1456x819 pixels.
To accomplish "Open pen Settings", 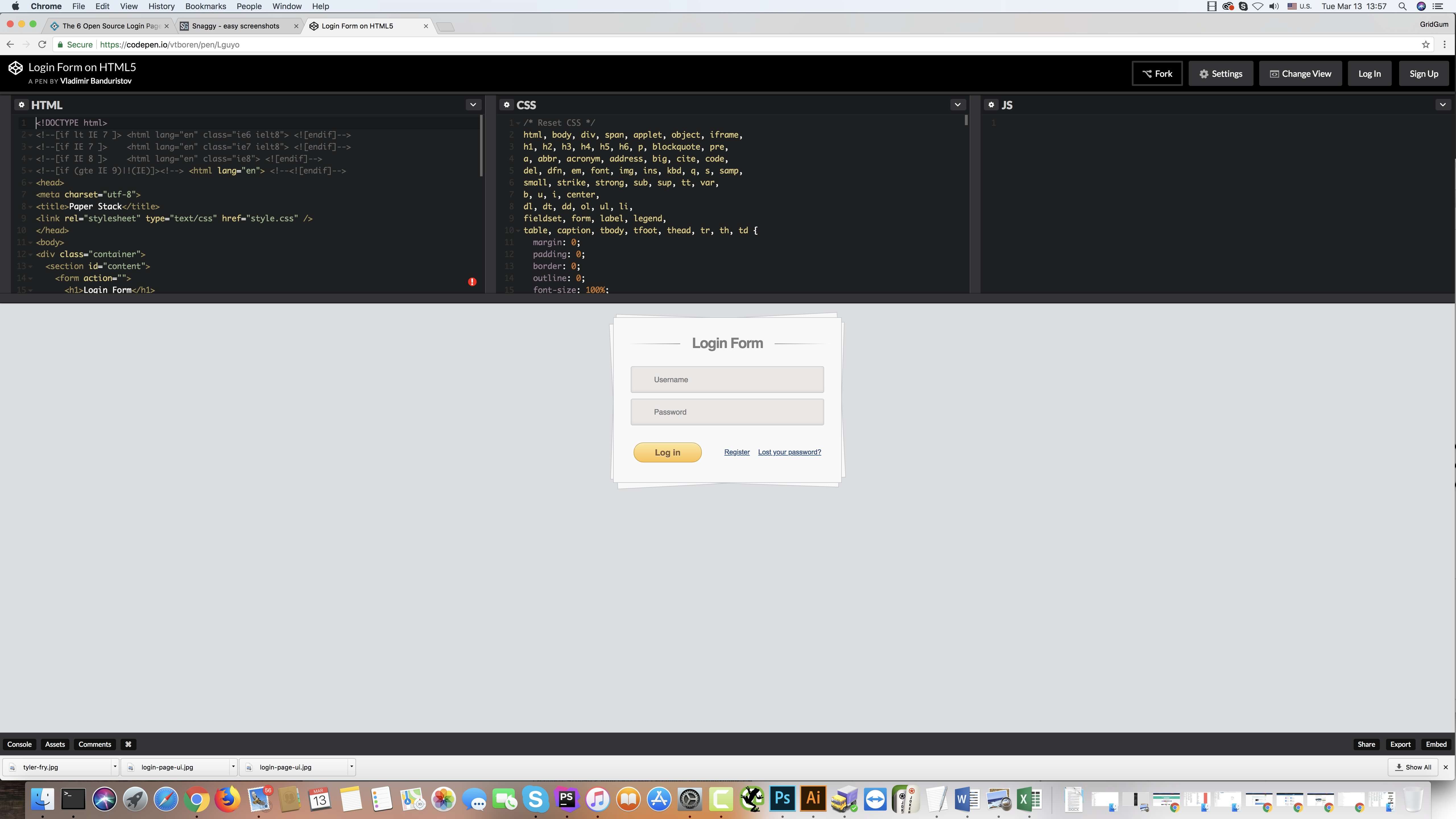I will pyautogui.click(x=1221, y=73).
